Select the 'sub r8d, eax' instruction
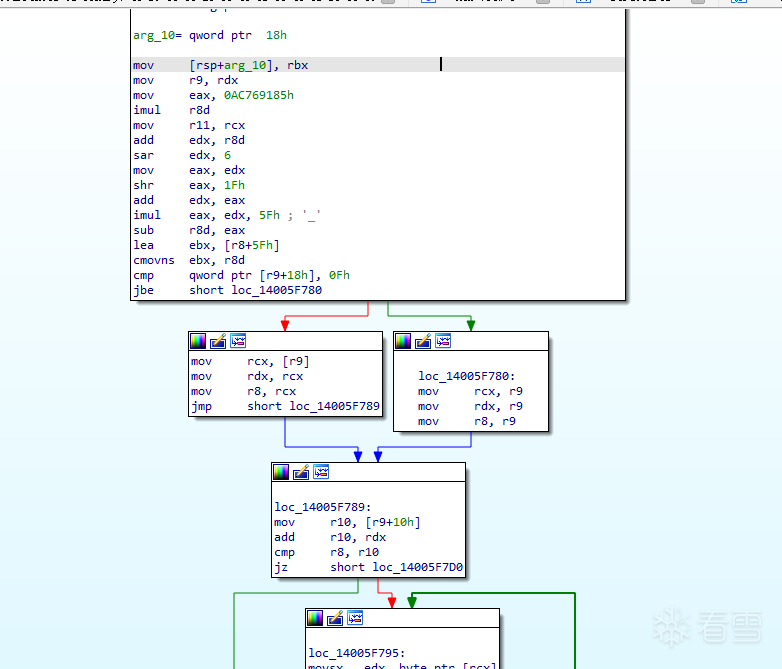This screenshot has width=782, height=669. click(189, 230)
